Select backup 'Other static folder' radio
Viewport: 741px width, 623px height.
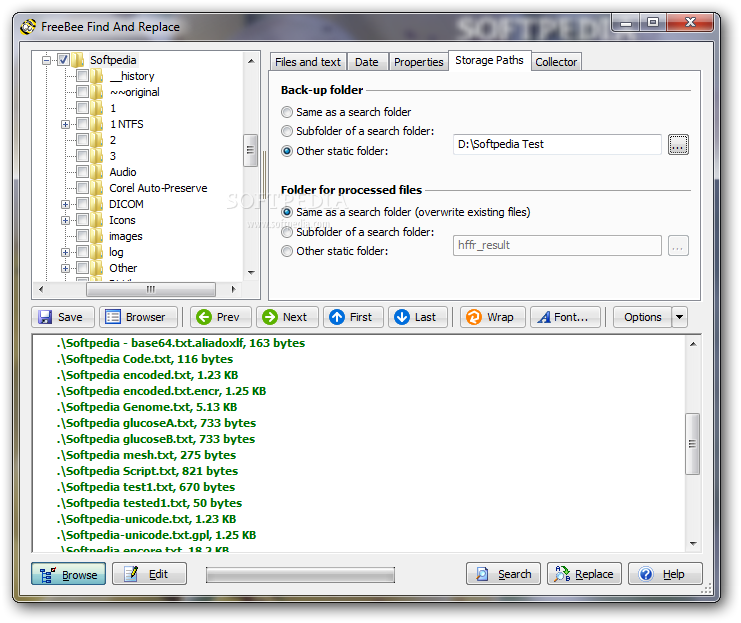pos(287,151)
